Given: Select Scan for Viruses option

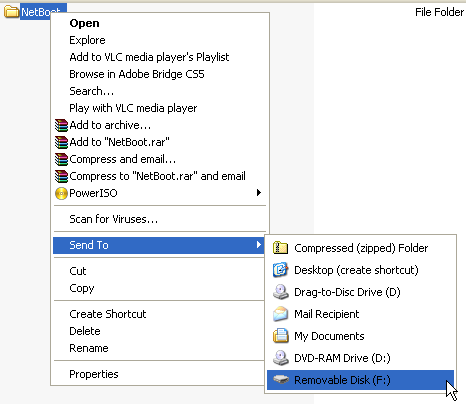Looking at the screenshot, I should pos(159,219).
